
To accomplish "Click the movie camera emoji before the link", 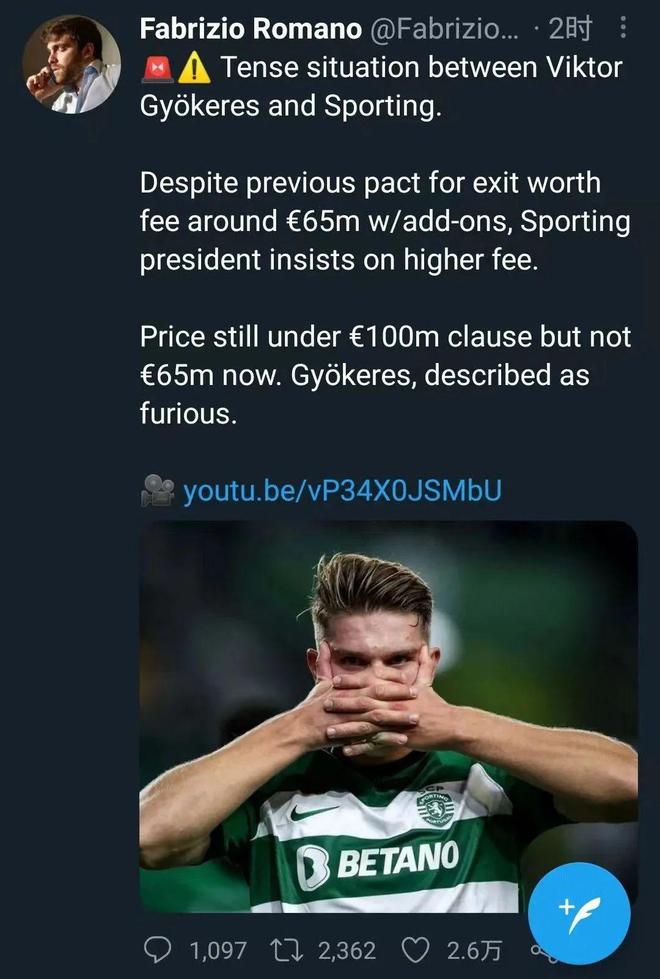I will click(x=157, y=491).
